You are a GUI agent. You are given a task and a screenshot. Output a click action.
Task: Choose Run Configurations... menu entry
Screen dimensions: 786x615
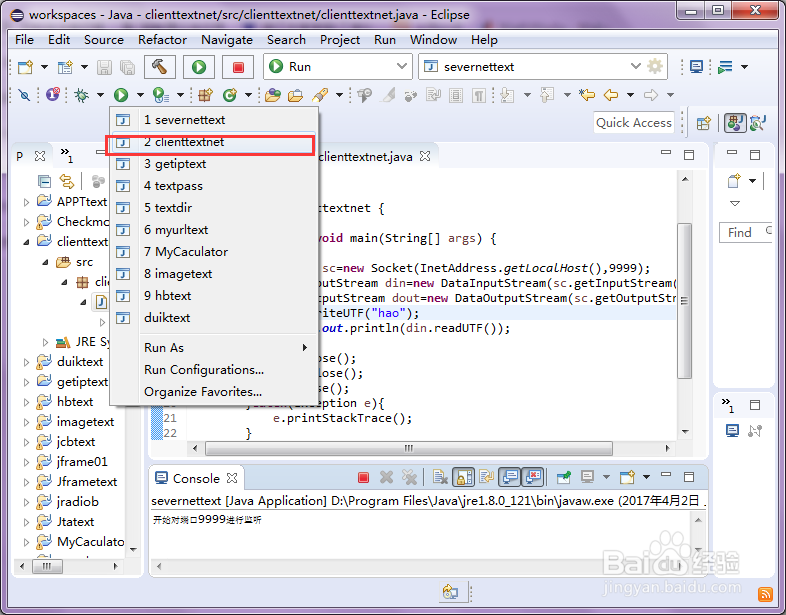pyautogui.click(x=214, y=369)
